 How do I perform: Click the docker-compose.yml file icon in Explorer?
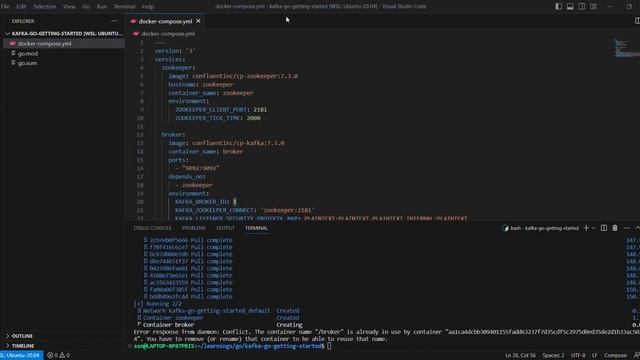coord(13,43)
